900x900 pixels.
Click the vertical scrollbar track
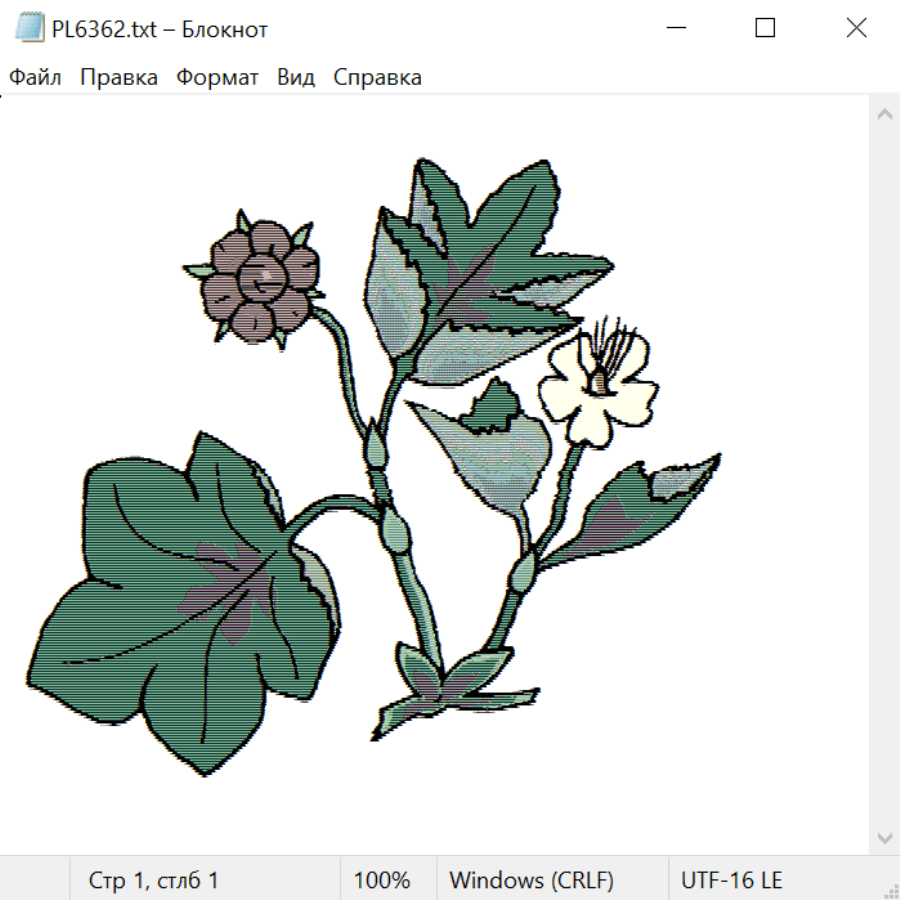(x=885, y=476)
